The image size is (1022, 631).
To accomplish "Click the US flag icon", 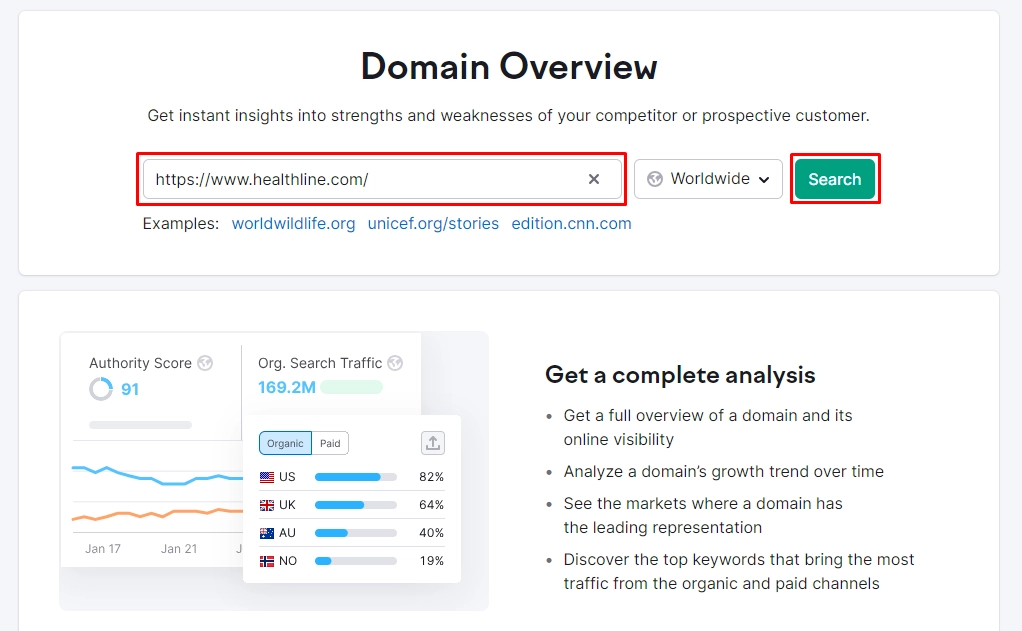I will (x=267, y=477).
